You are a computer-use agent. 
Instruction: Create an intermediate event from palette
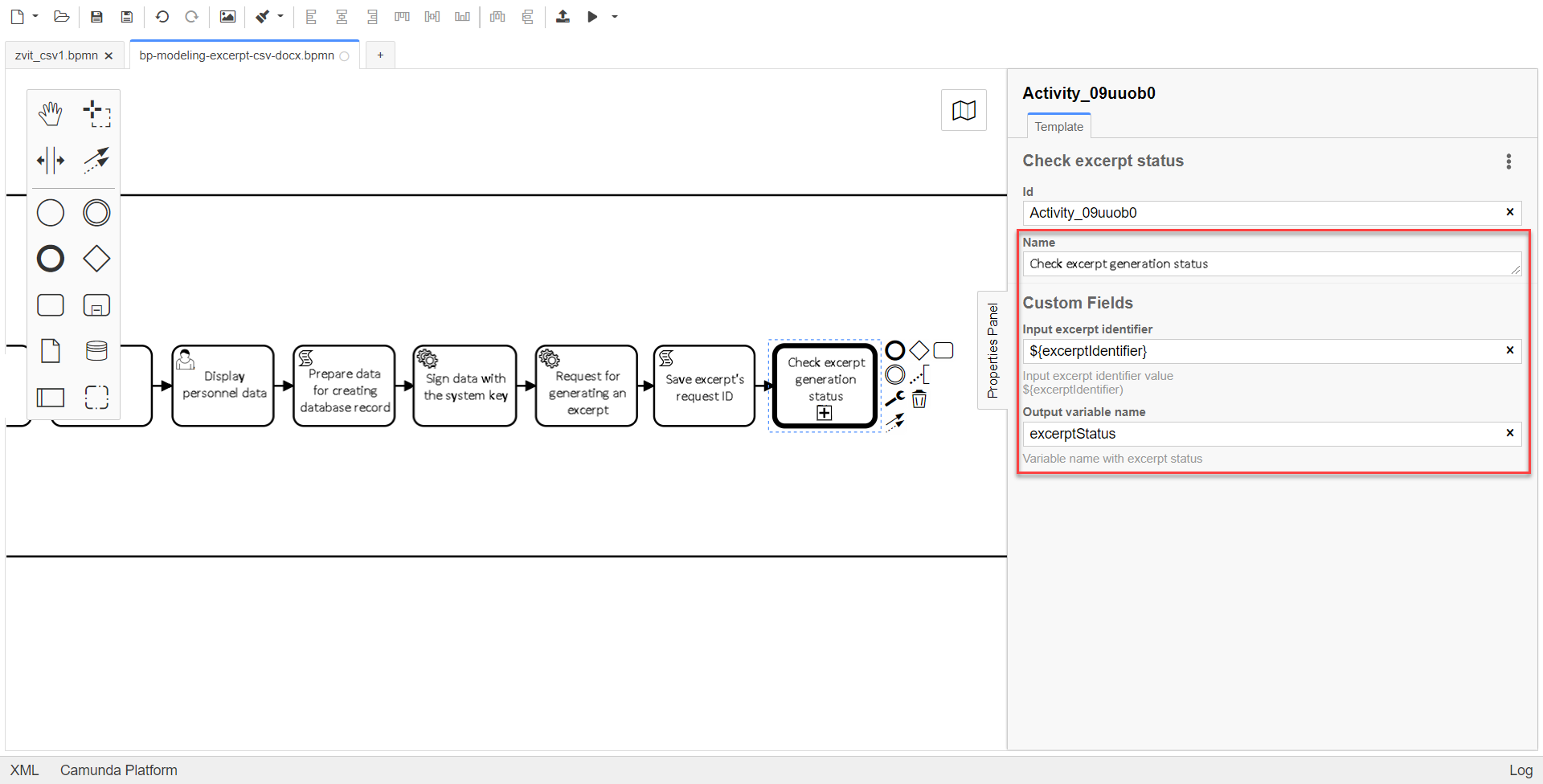pyautogui.click(x=96, y=213)
